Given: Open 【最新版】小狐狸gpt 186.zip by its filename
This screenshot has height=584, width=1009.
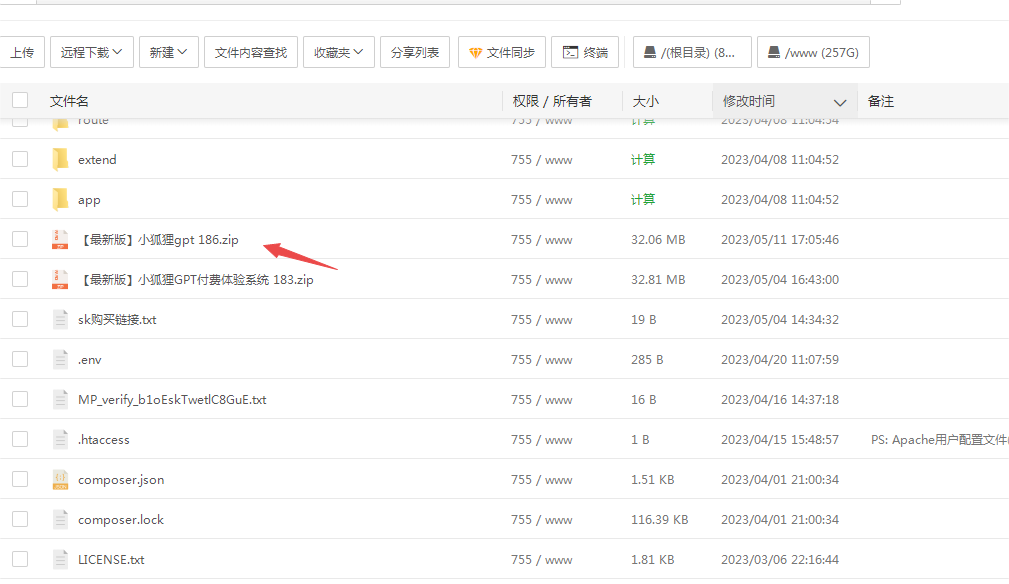Looking at the screenshot, I should 160,239.
